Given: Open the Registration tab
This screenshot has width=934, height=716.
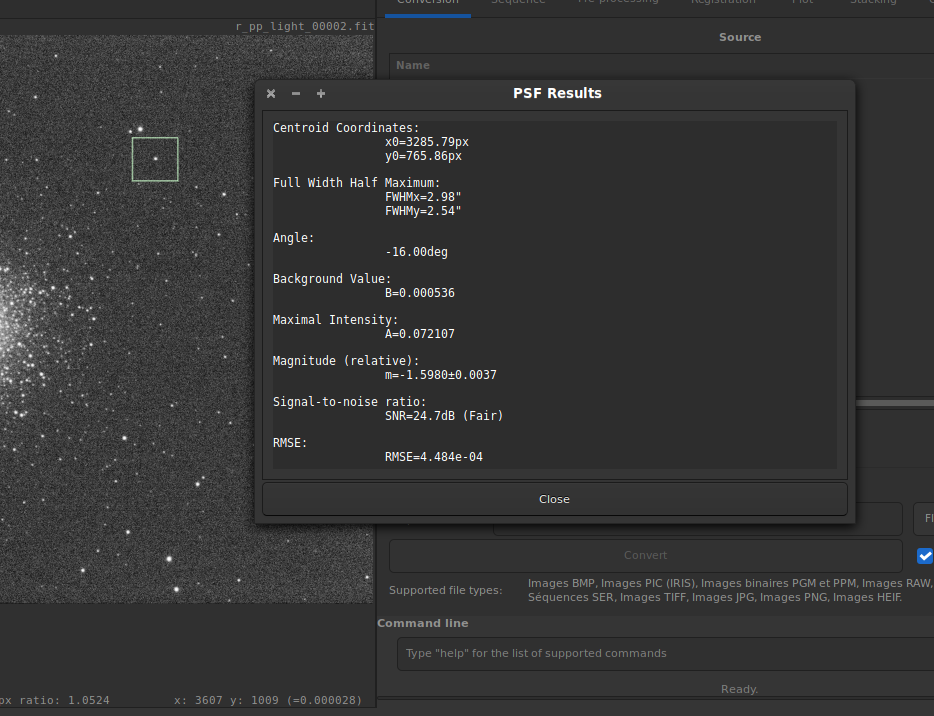Looking at the screenshot, I should pyautogui.click(x=723, y=4).
